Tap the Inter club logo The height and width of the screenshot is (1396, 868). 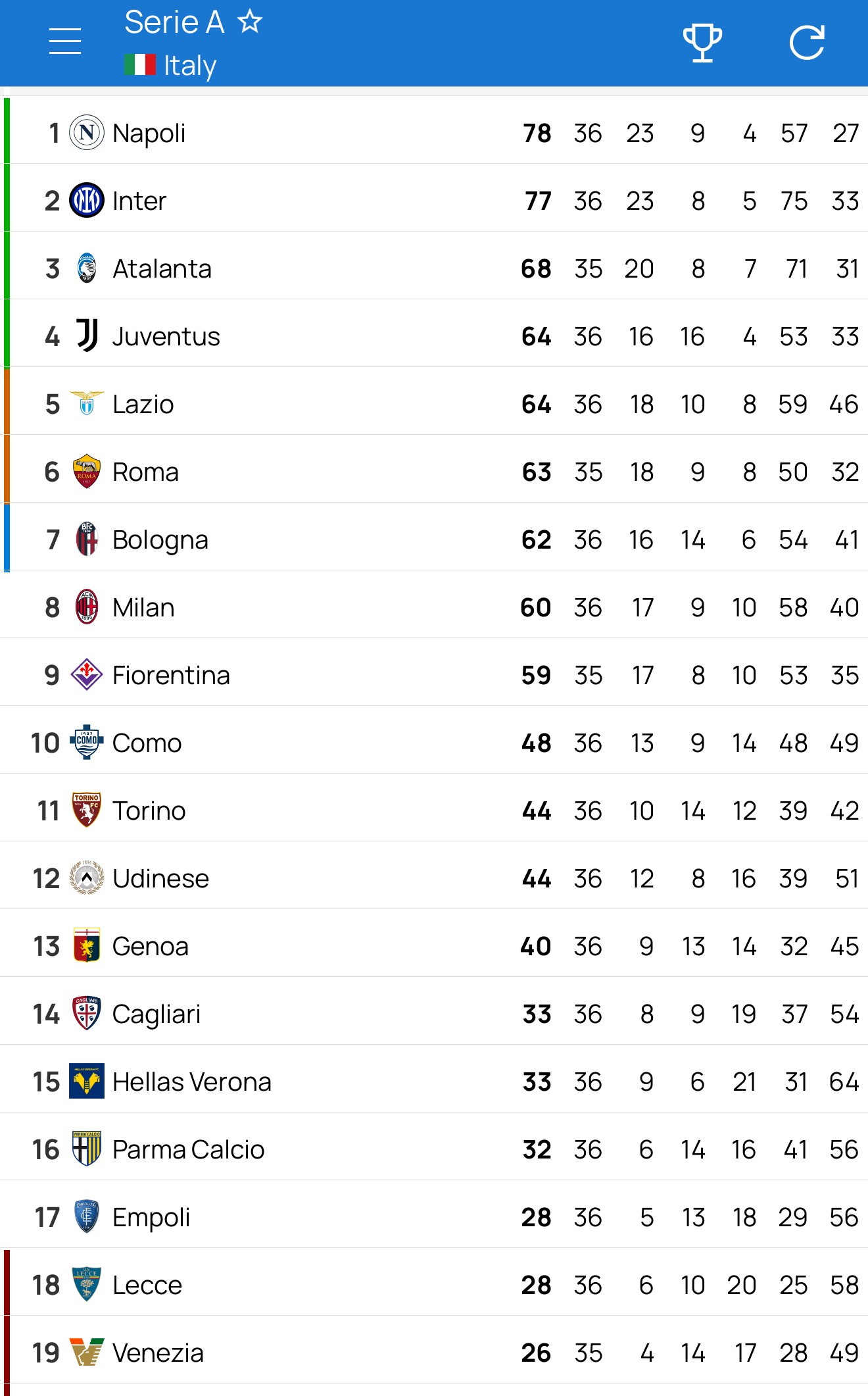tap(87, 201)
